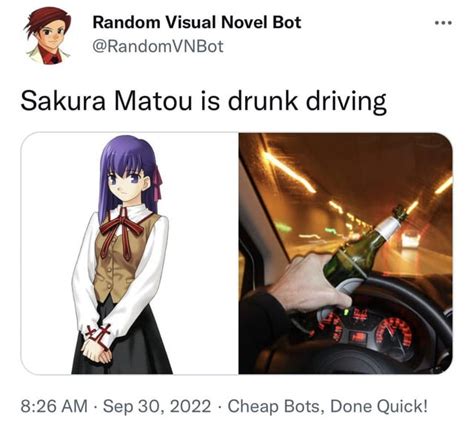Screen dimensions: 474x439
Task: Open the Sakura Matou character image
Action: (129, 253)
